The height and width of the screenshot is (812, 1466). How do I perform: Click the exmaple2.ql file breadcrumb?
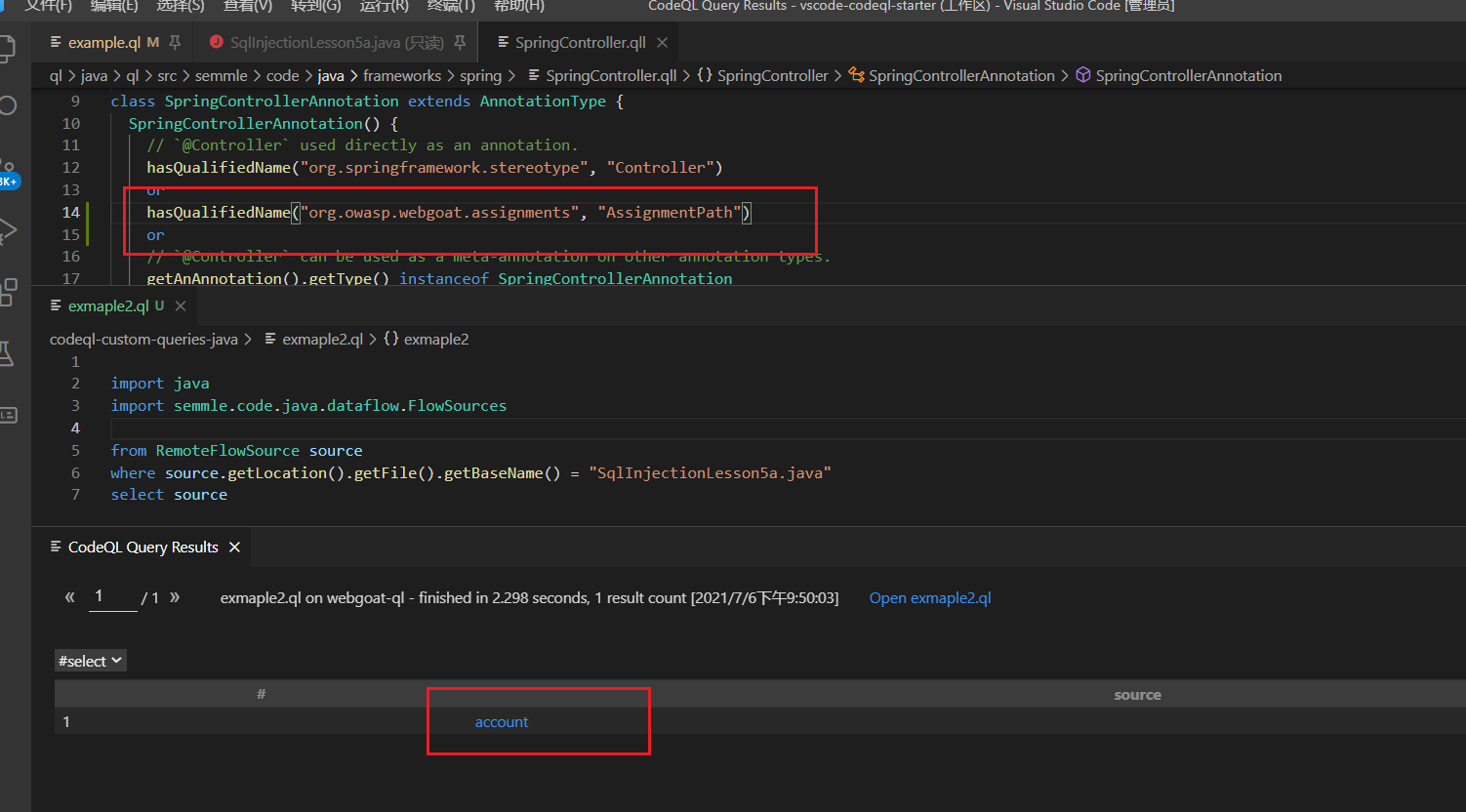click(x=313, y=340)
